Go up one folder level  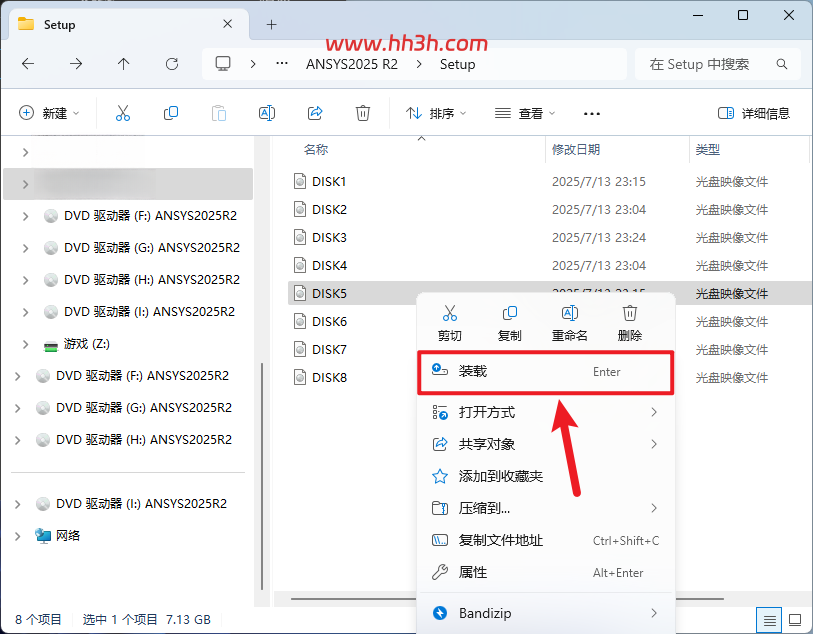(x=123, y=64)
